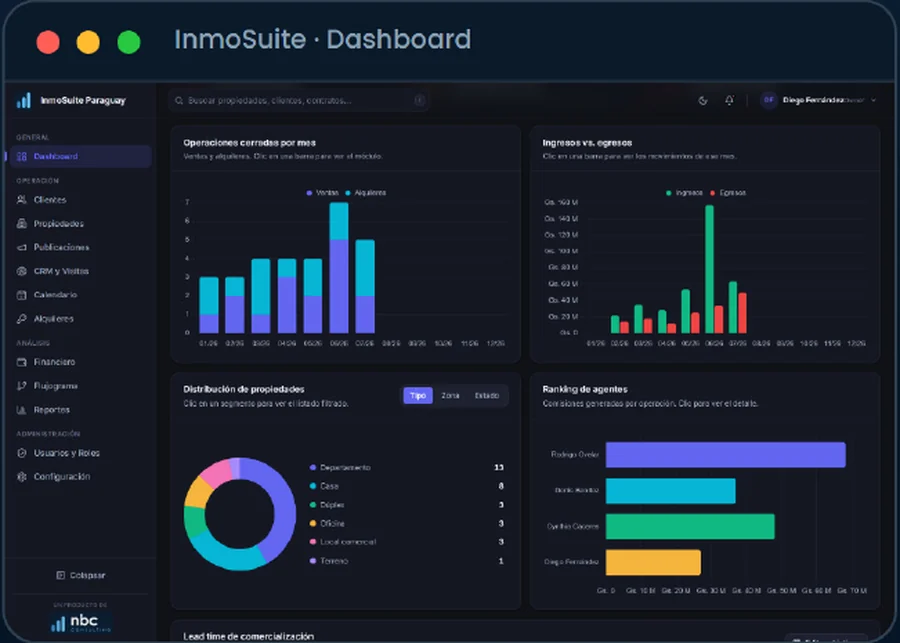
Task: Click the CRM y Visitas icon
Action: click(x=22, y=271)
